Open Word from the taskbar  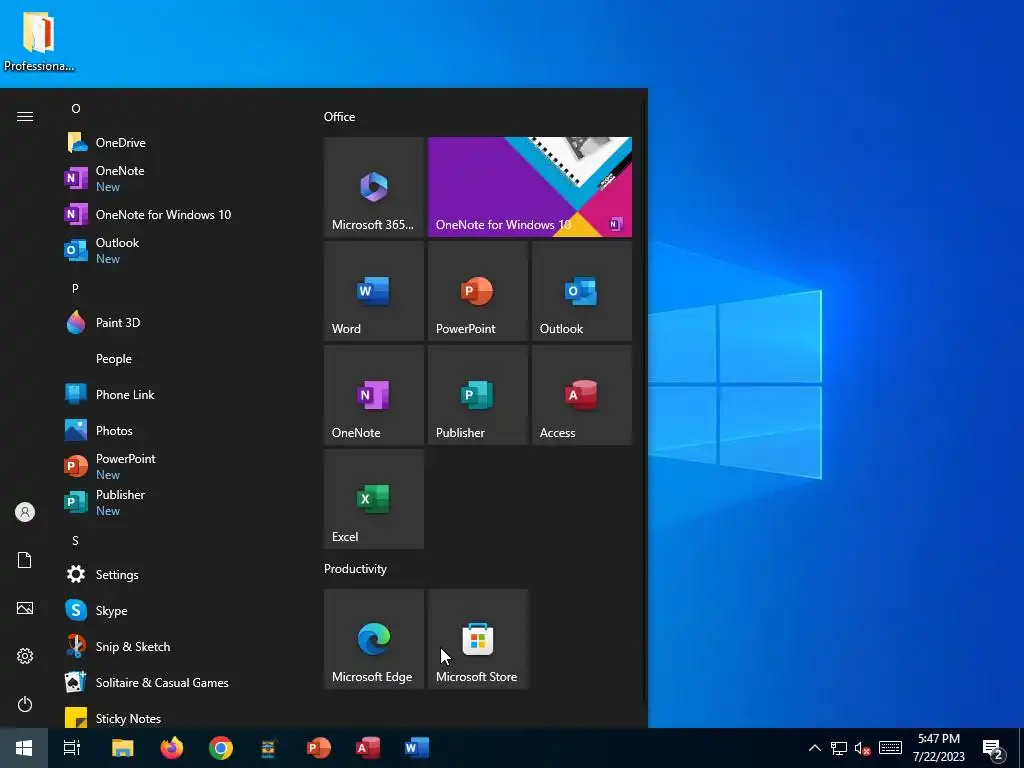(416, 748)
